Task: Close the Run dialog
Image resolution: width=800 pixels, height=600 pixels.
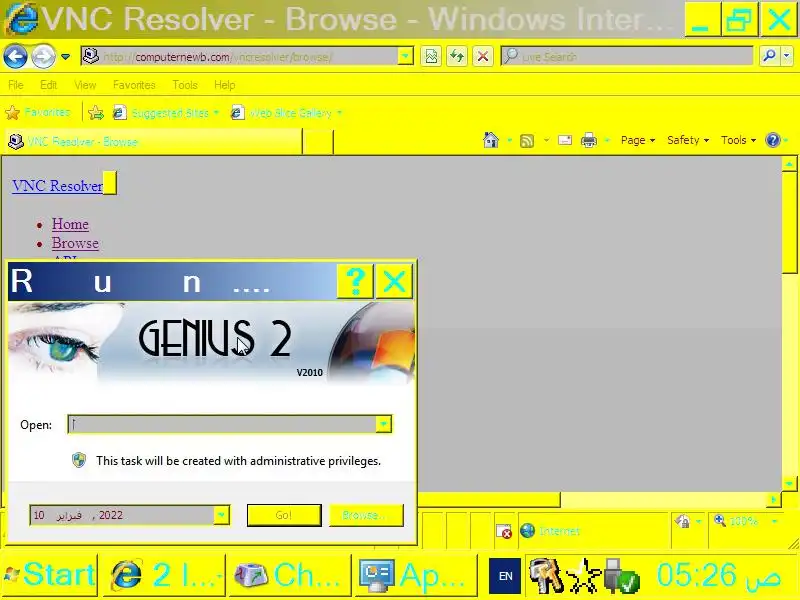Action: click(394, 281)
